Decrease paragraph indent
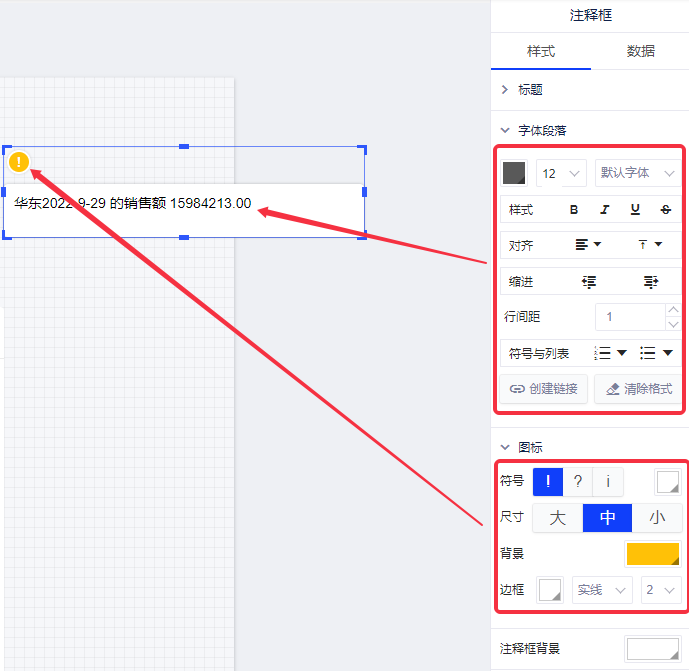Screen dimensions: 689x671 coord(589,282)
